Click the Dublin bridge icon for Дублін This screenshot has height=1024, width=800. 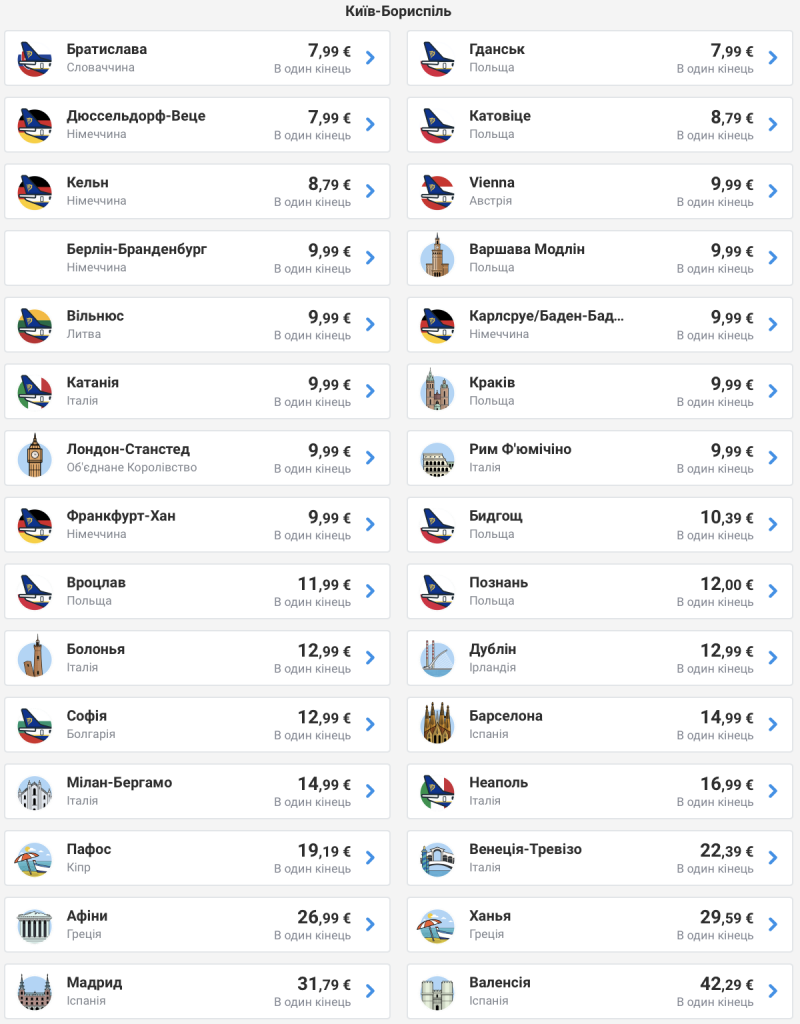[x=437, y=659]
